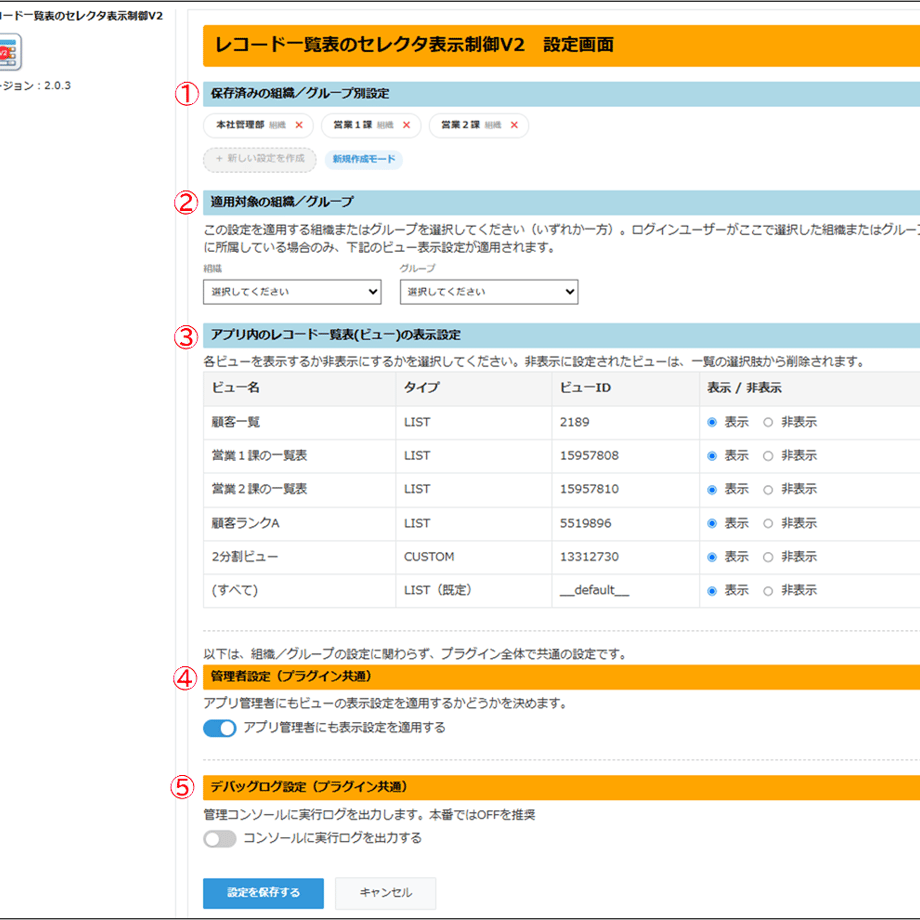The height and width of the screenshot is (920, 920).
Task: Remove the 本社管理部 saved setting
Action: pyautogui.click(x=299, y=125)
